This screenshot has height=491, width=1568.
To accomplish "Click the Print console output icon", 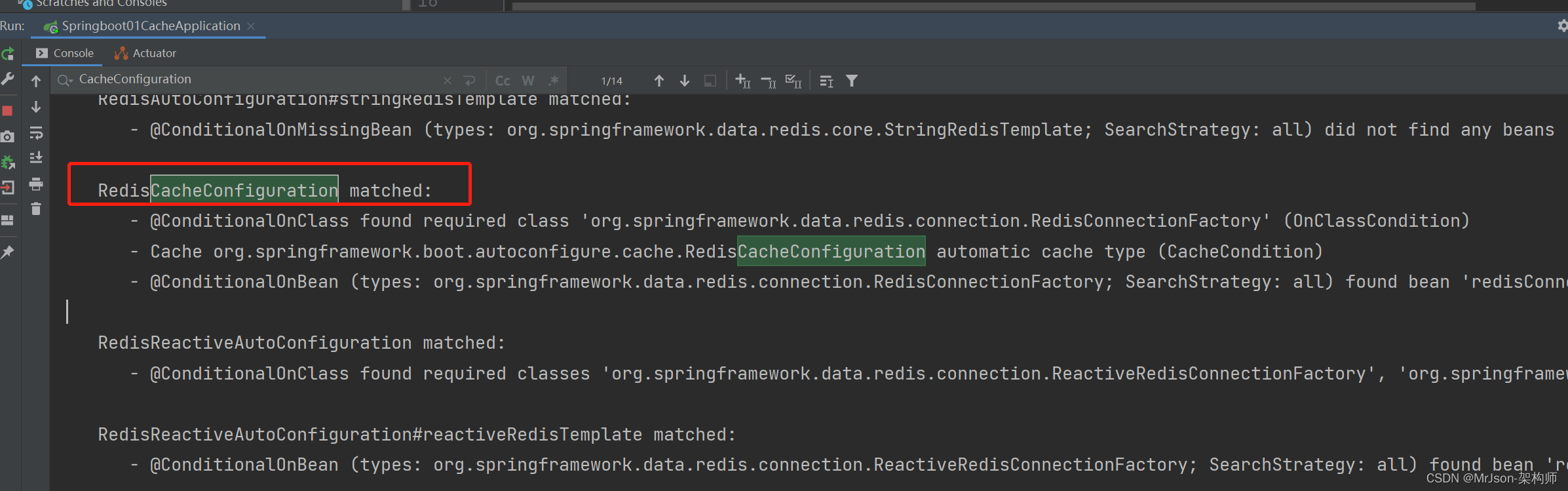I will 36,184.
